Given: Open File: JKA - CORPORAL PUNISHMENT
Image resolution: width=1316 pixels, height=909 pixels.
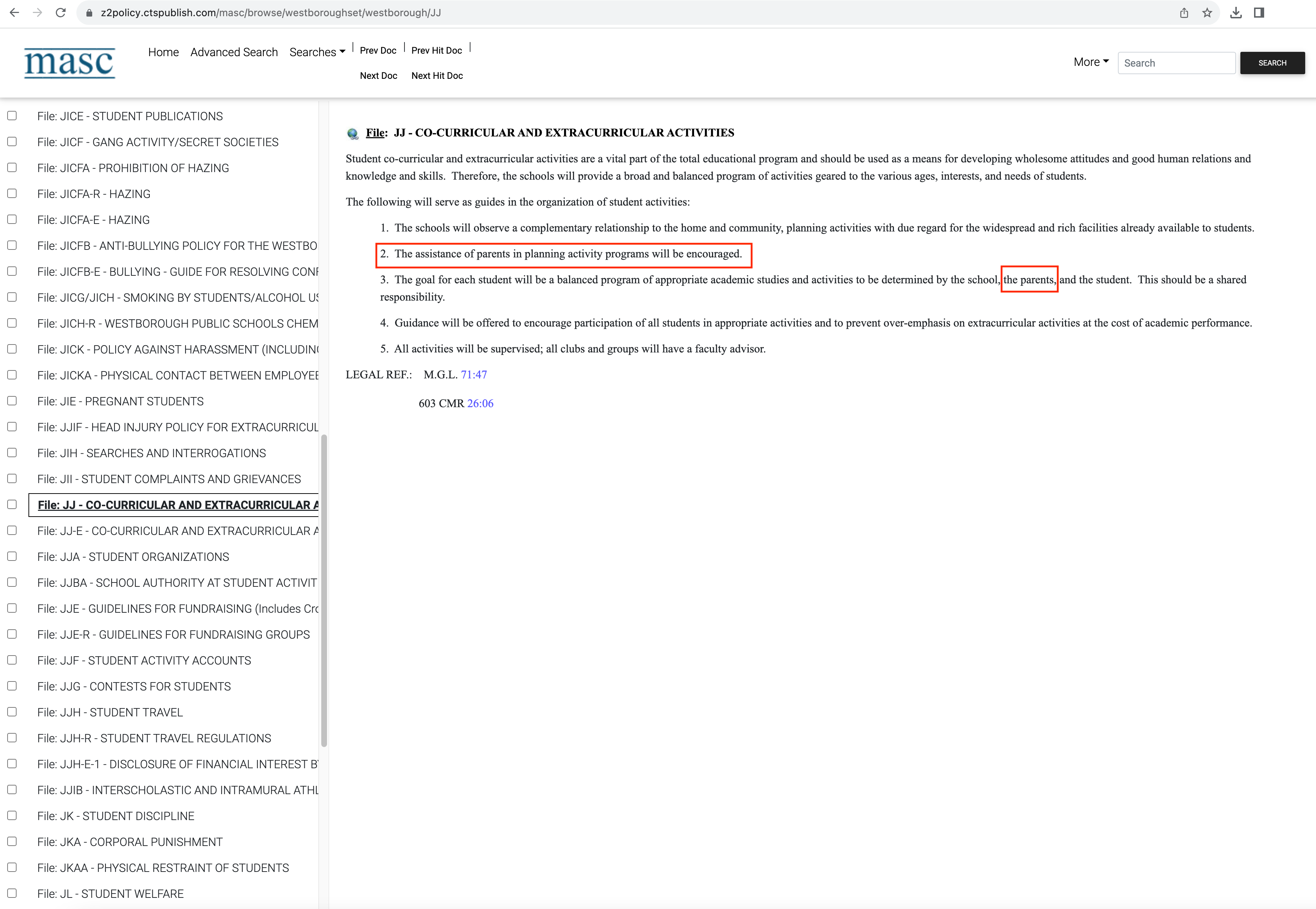Looking at the screenshot, I should point(130,842).
